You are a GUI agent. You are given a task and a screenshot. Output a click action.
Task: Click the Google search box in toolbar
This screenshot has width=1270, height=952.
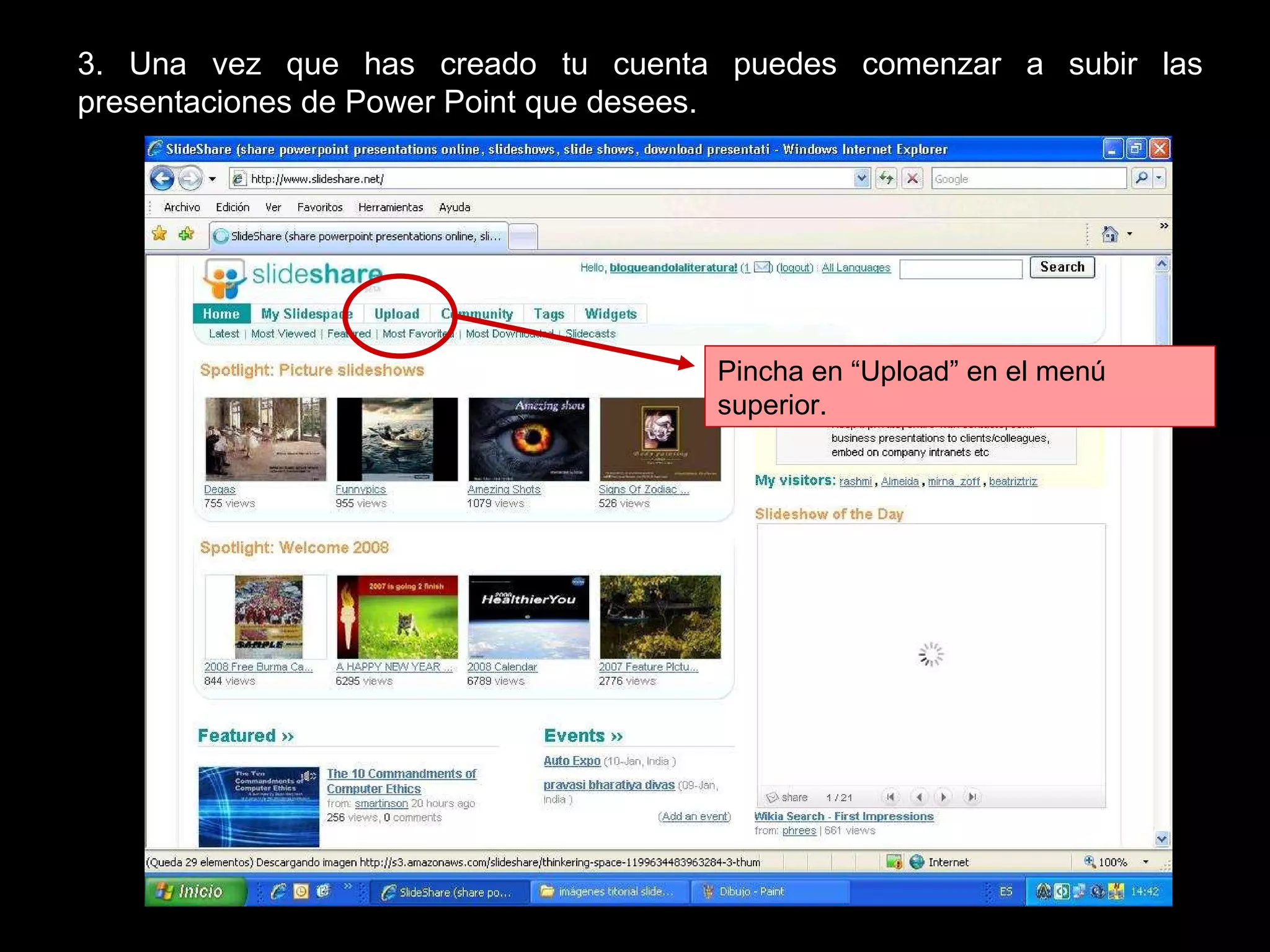click(1029, 178)
